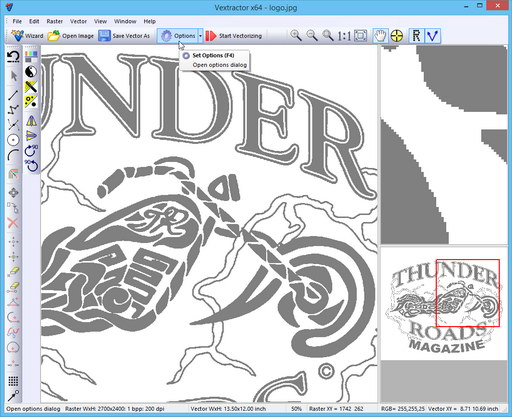Select the arrow pointer tool
The height and width of the screenshot is (417, 512).
point(13,76)
